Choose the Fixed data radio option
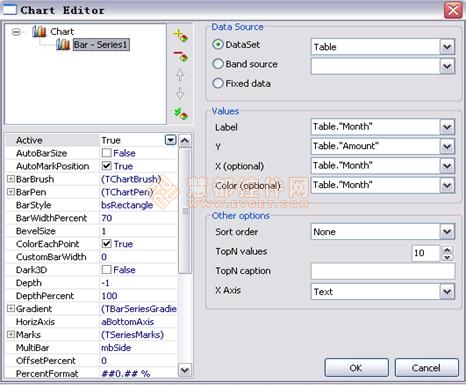466x385 pixels. [218, 83]
